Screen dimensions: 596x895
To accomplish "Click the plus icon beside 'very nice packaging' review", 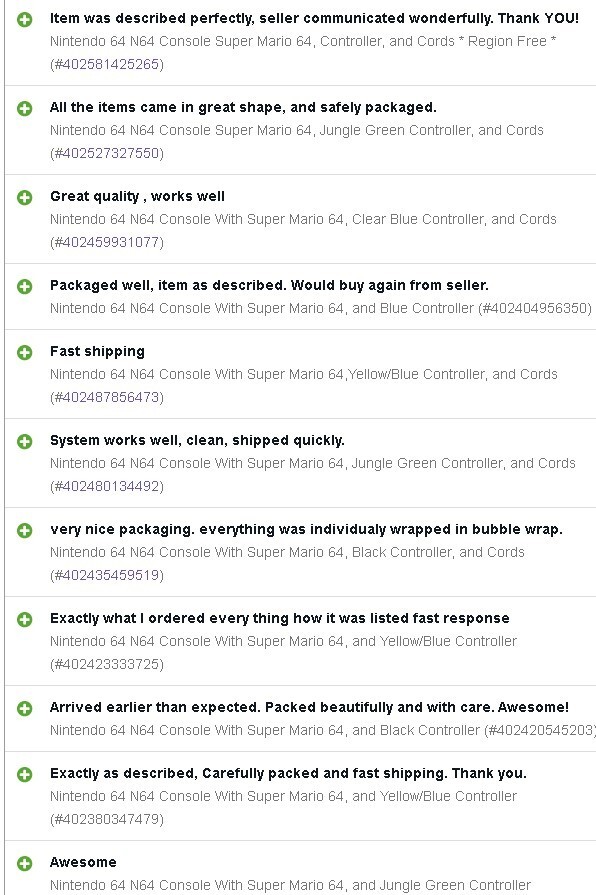I will point(25,530).
